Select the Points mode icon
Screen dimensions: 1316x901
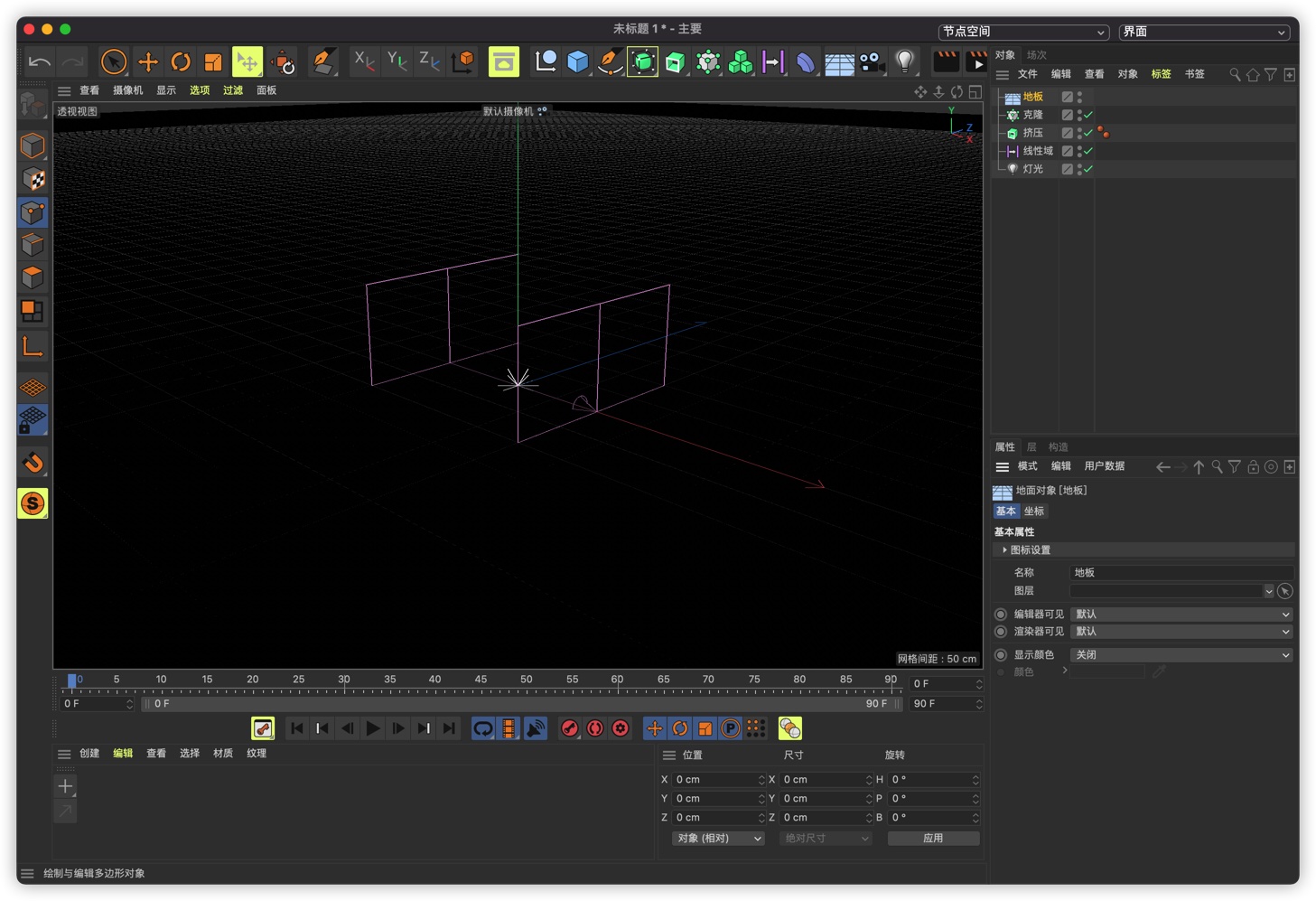[33, 212]
